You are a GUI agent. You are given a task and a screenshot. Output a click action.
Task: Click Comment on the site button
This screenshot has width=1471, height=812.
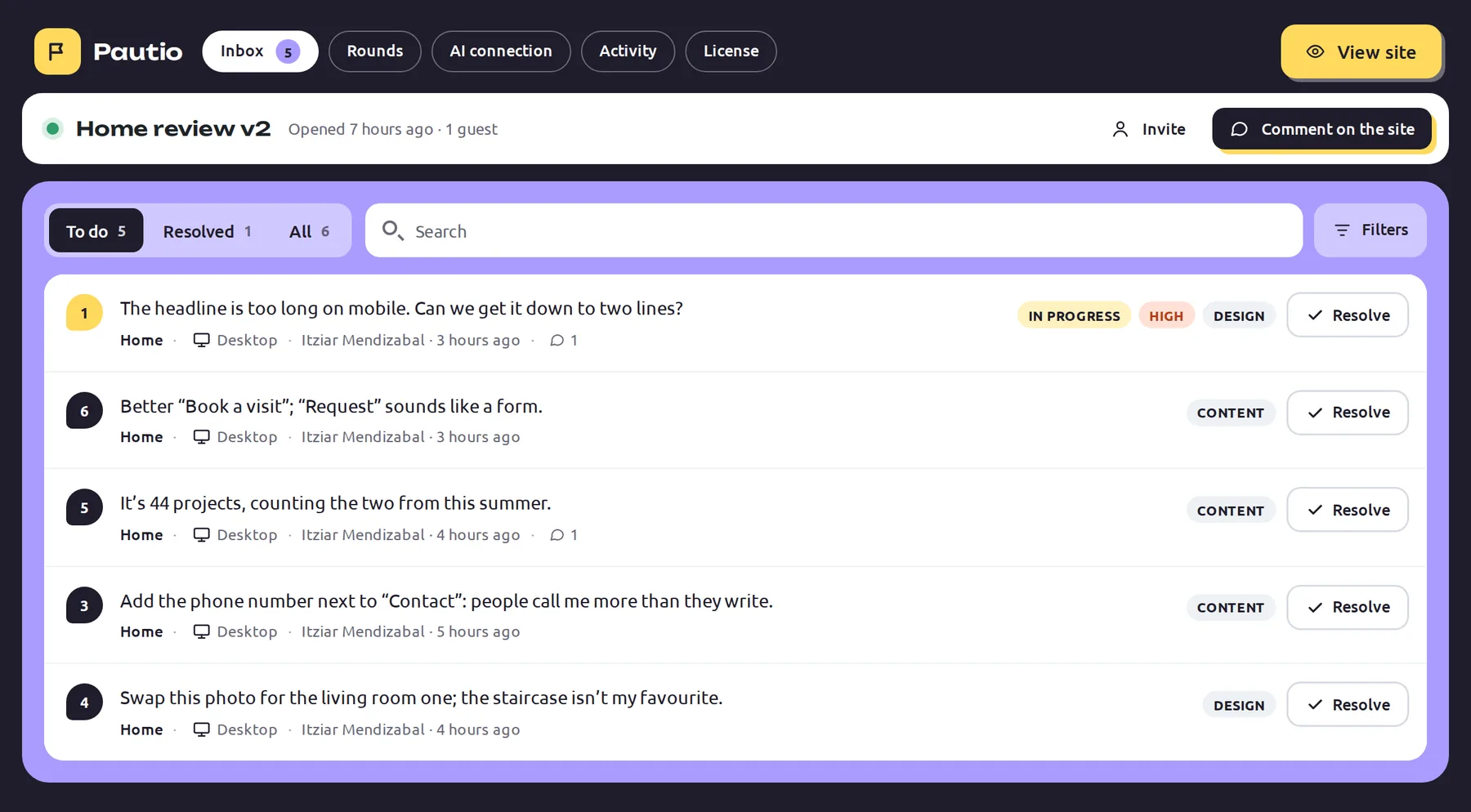coord(1322,129)
